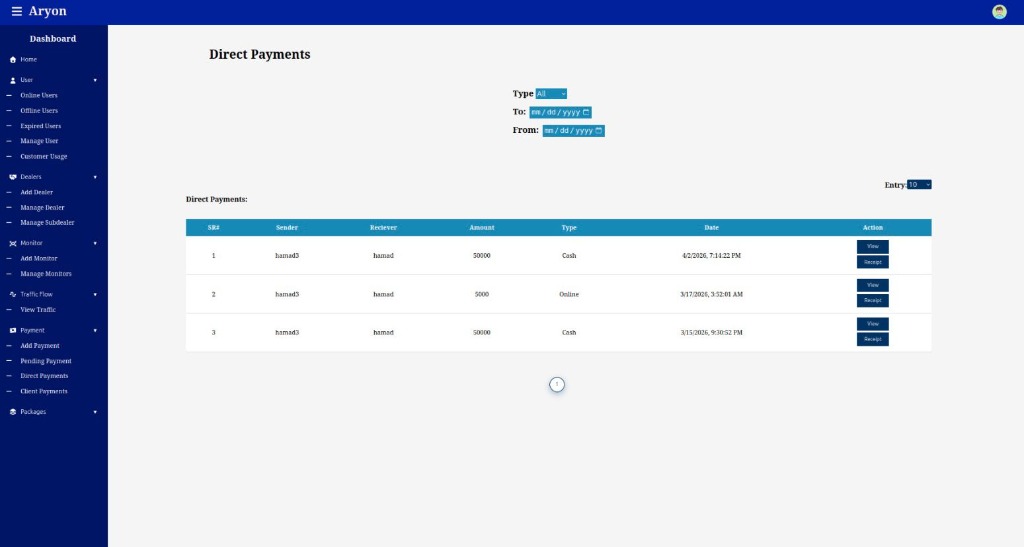Click the Type column header in table
Image resolution: width=1024 pixels, height=547 pixels.
[x=569, y=228]
